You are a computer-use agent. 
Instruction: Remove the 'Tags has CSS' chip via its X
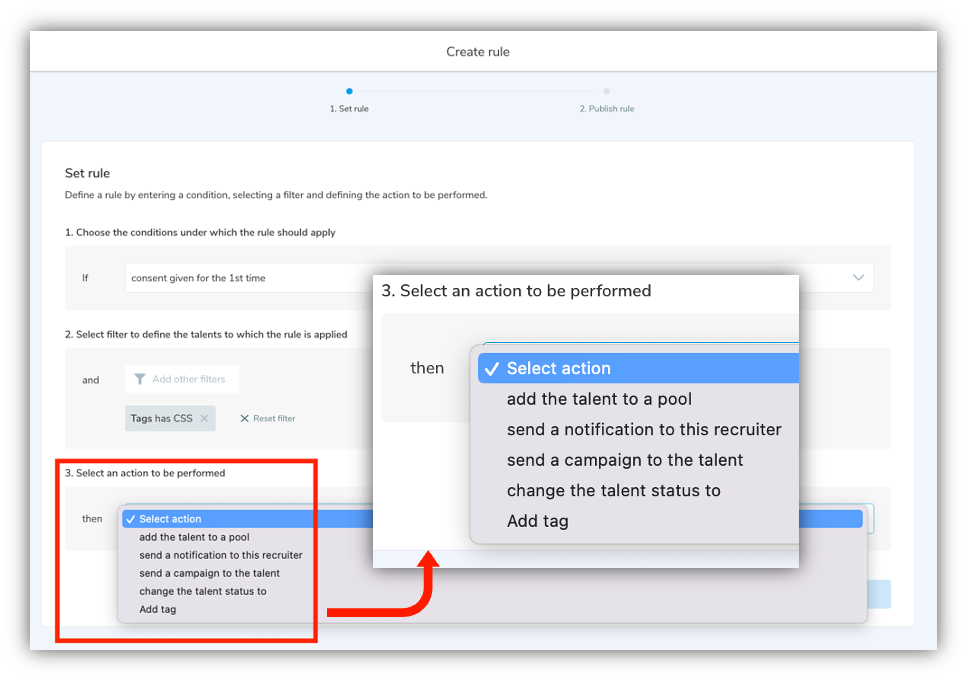tap(204, 418)
